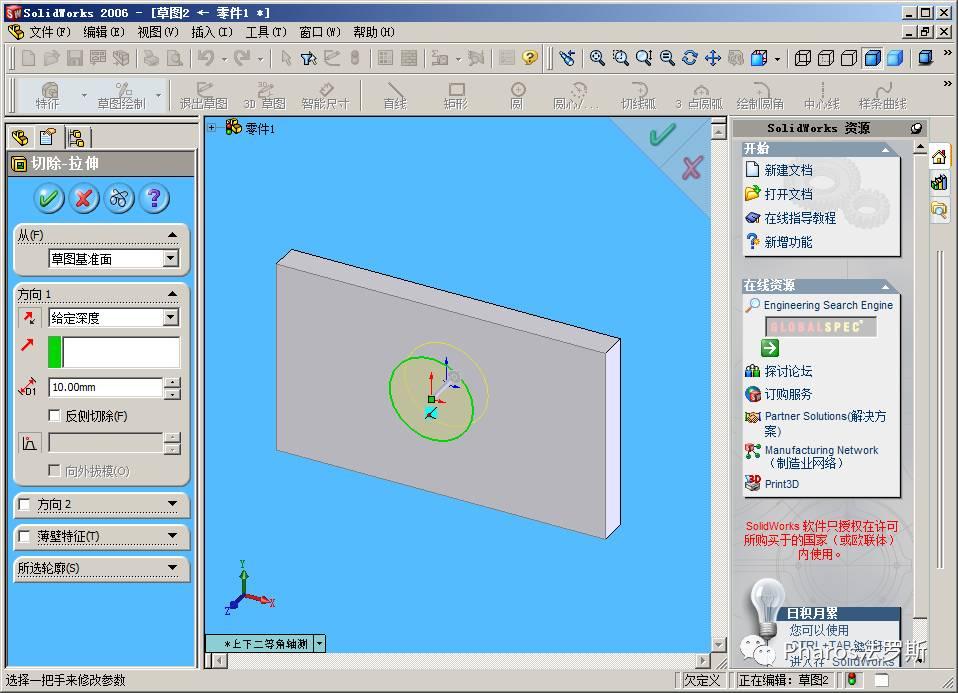
Task: Click 新建文档 New Document link
Action: point(789,170)
